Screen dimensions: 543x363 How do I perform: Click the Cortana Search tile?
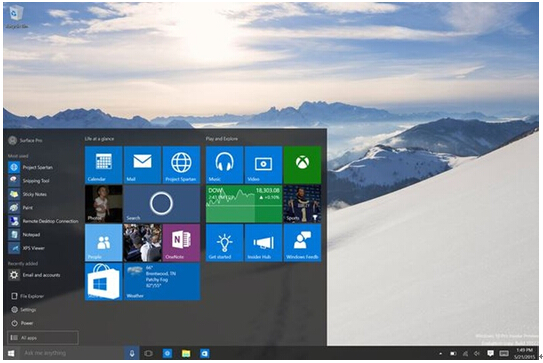pyautogui.click(x=162, y=204)
